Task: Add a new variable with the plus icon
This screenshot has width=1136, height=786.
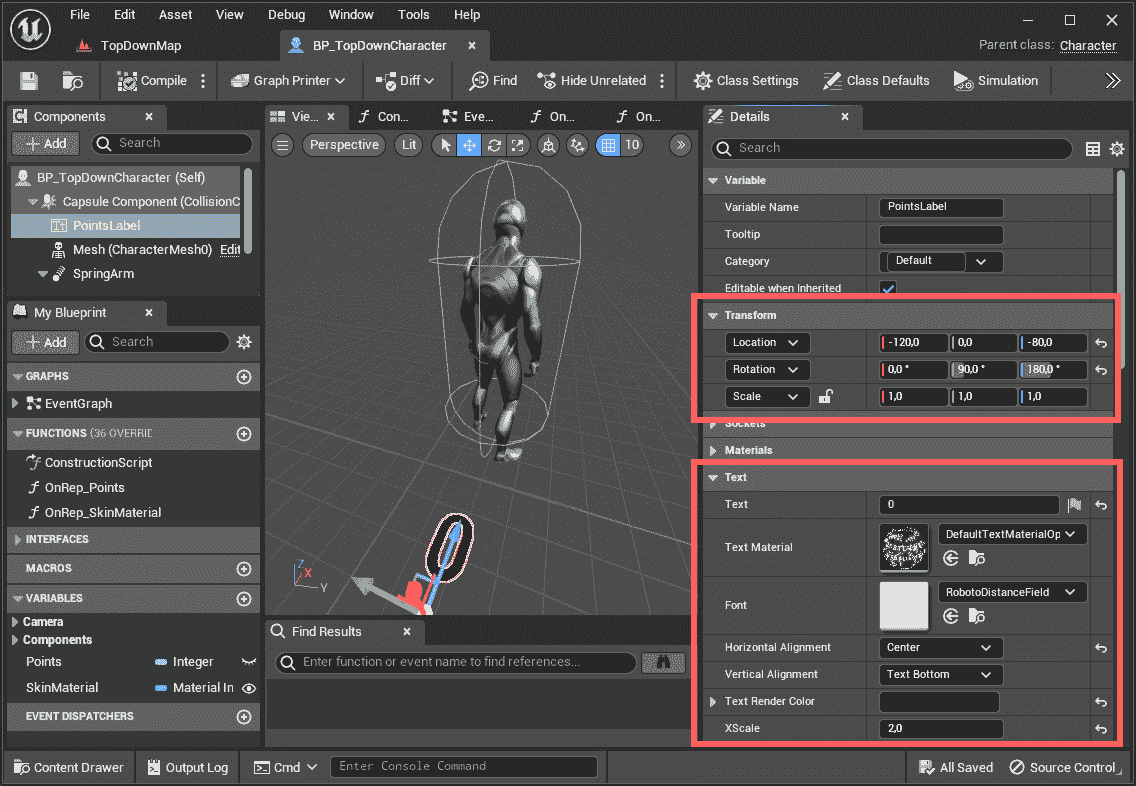Action: [x=244, y=598]
